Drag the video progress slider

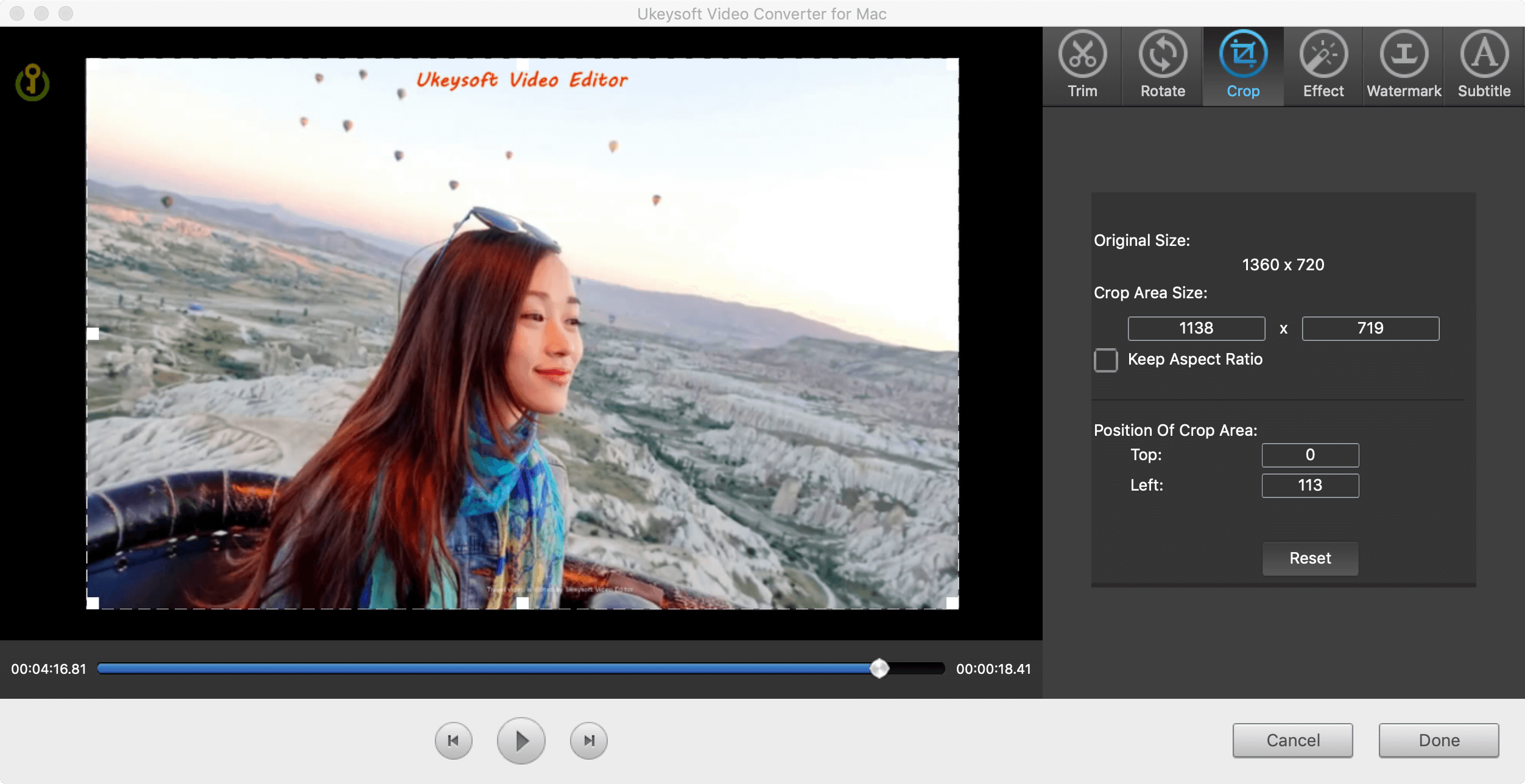[880, 668]
